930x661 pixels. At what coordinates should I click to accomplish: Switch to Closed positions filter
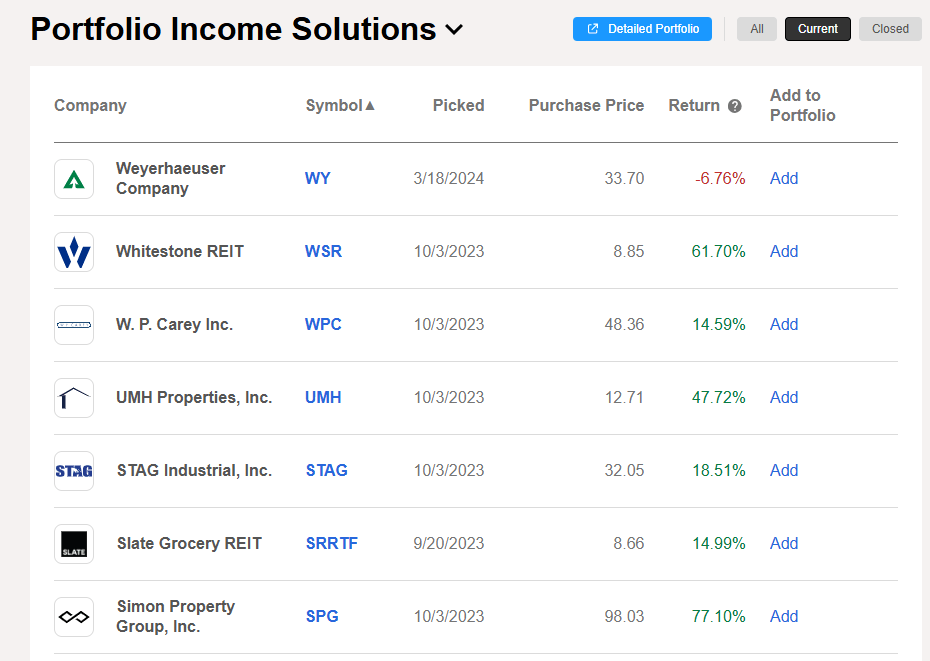tap(890, 29)
